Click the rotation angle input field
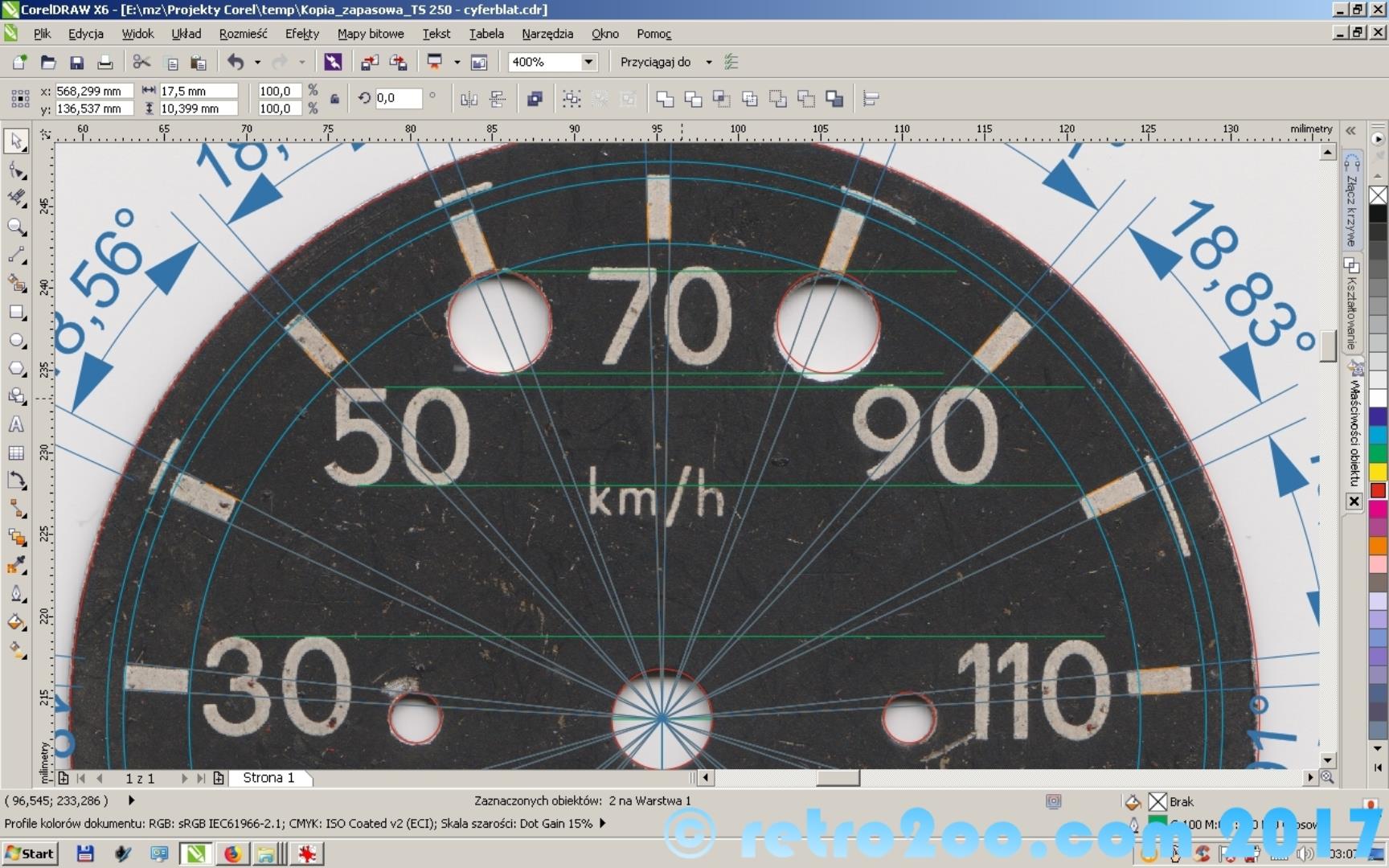 (x=399, y=98)
